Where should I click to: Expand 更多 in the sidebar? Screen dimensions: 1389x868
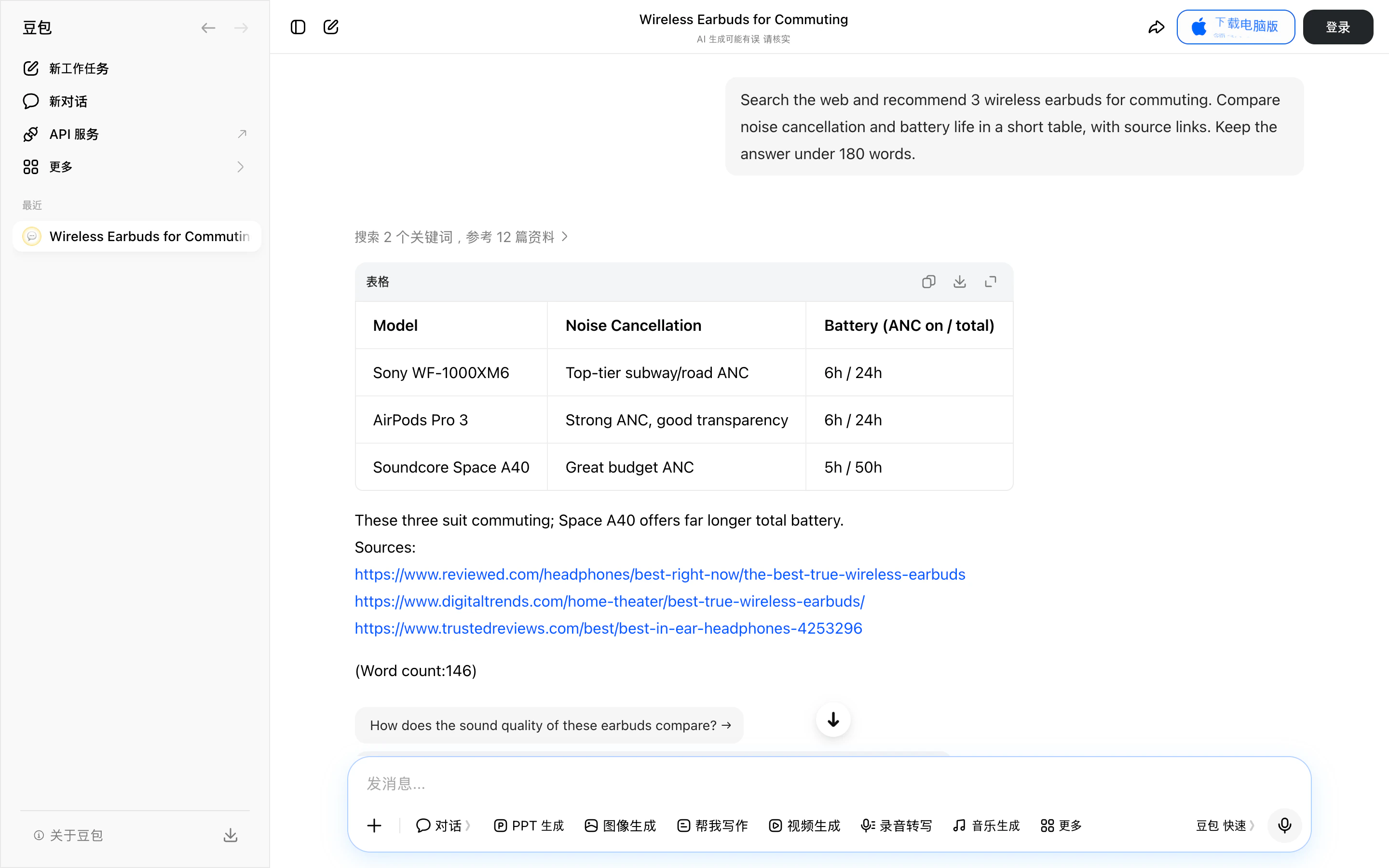[136, 166]
